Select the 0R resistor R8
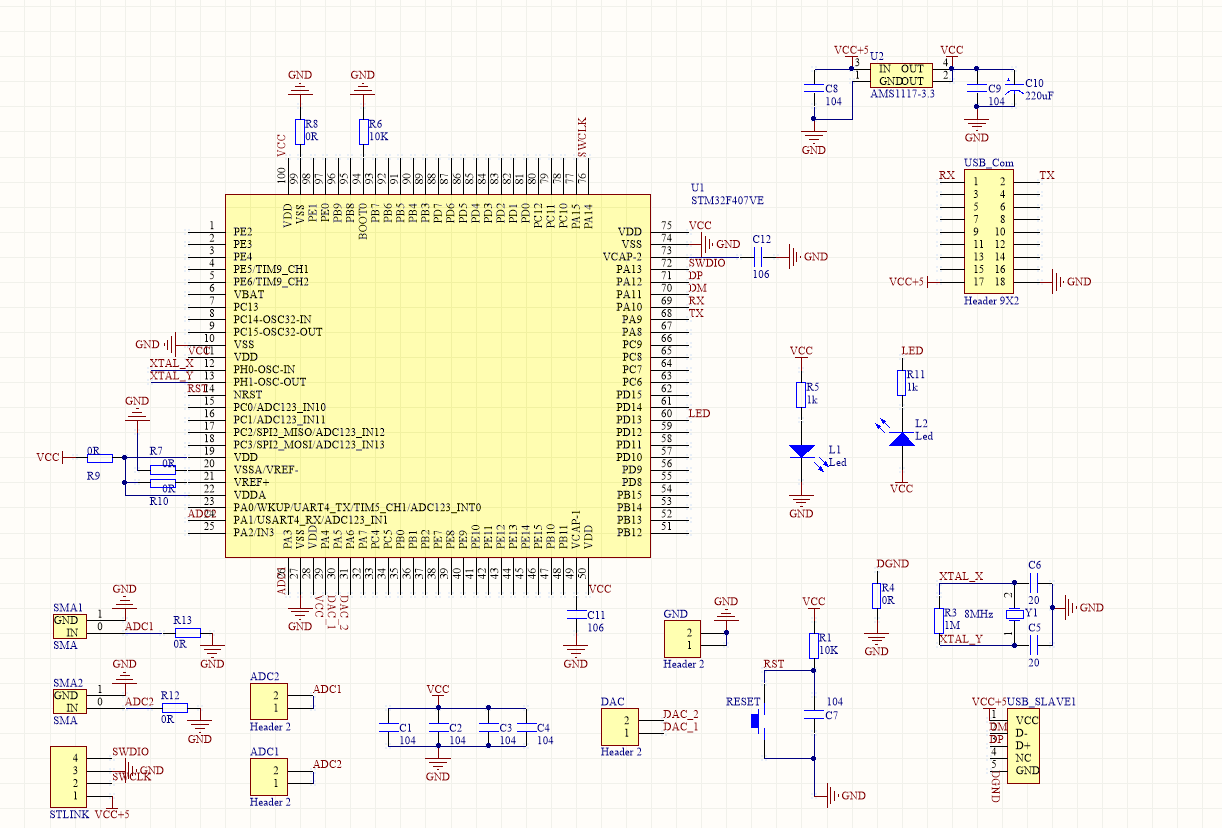This screenshot has height=828, width=1222. click(299, 131)
